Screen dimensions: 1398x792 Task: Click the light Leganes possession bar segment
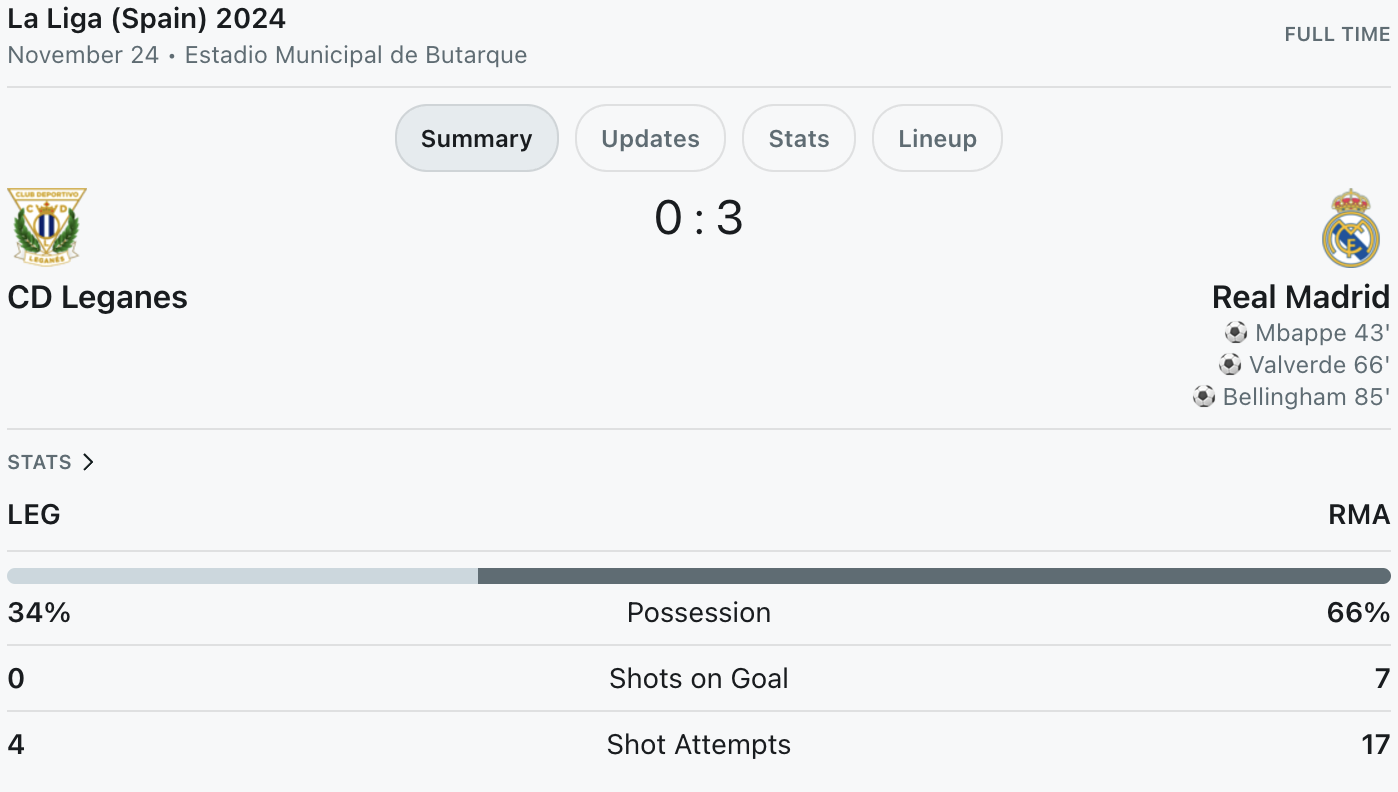[x=243, y=576]
